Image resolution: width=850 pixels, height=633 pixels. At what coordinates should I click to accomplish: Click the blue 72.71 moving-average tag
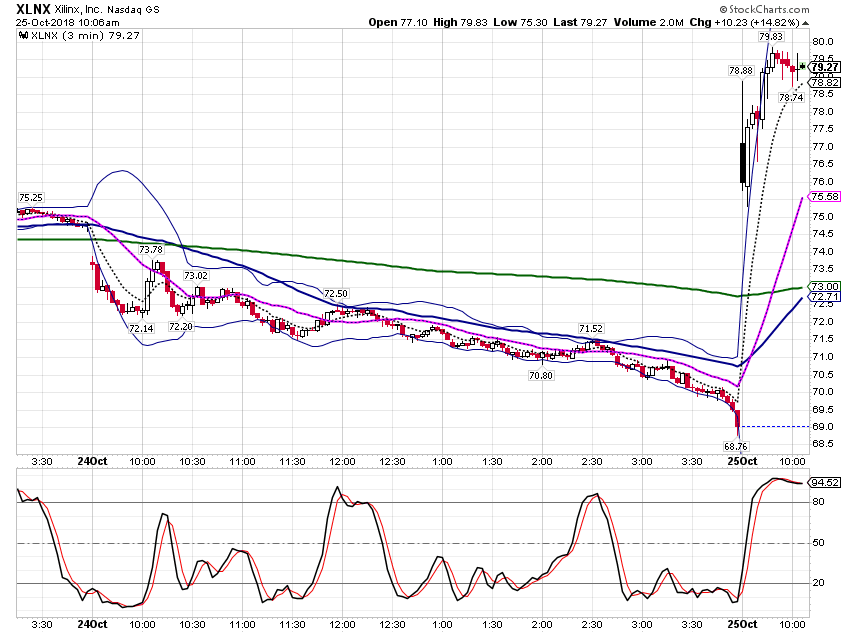(x=825, y=296)
